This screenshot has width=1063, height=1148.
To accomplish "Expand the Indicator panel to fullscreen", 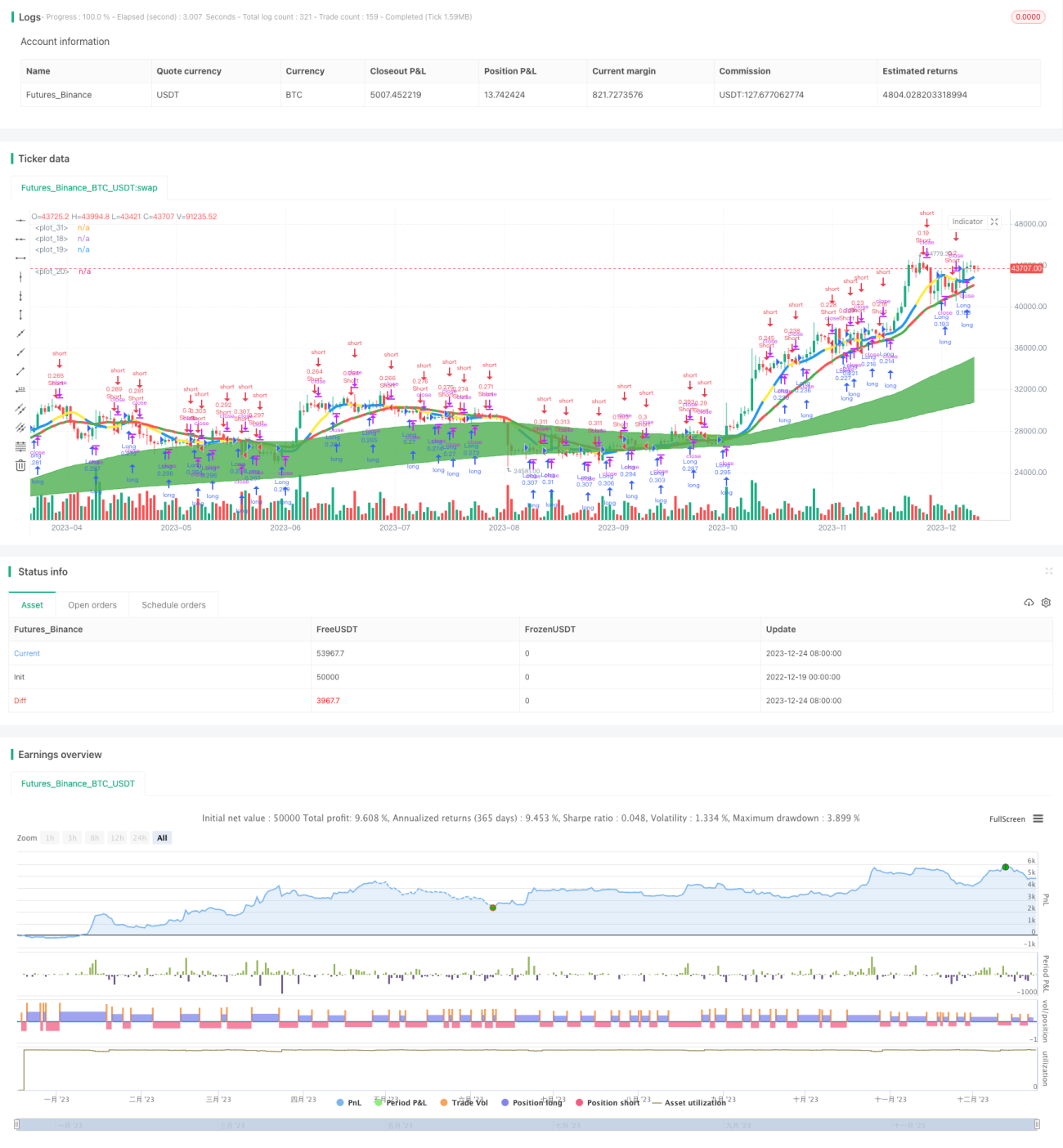I will 994,222.
